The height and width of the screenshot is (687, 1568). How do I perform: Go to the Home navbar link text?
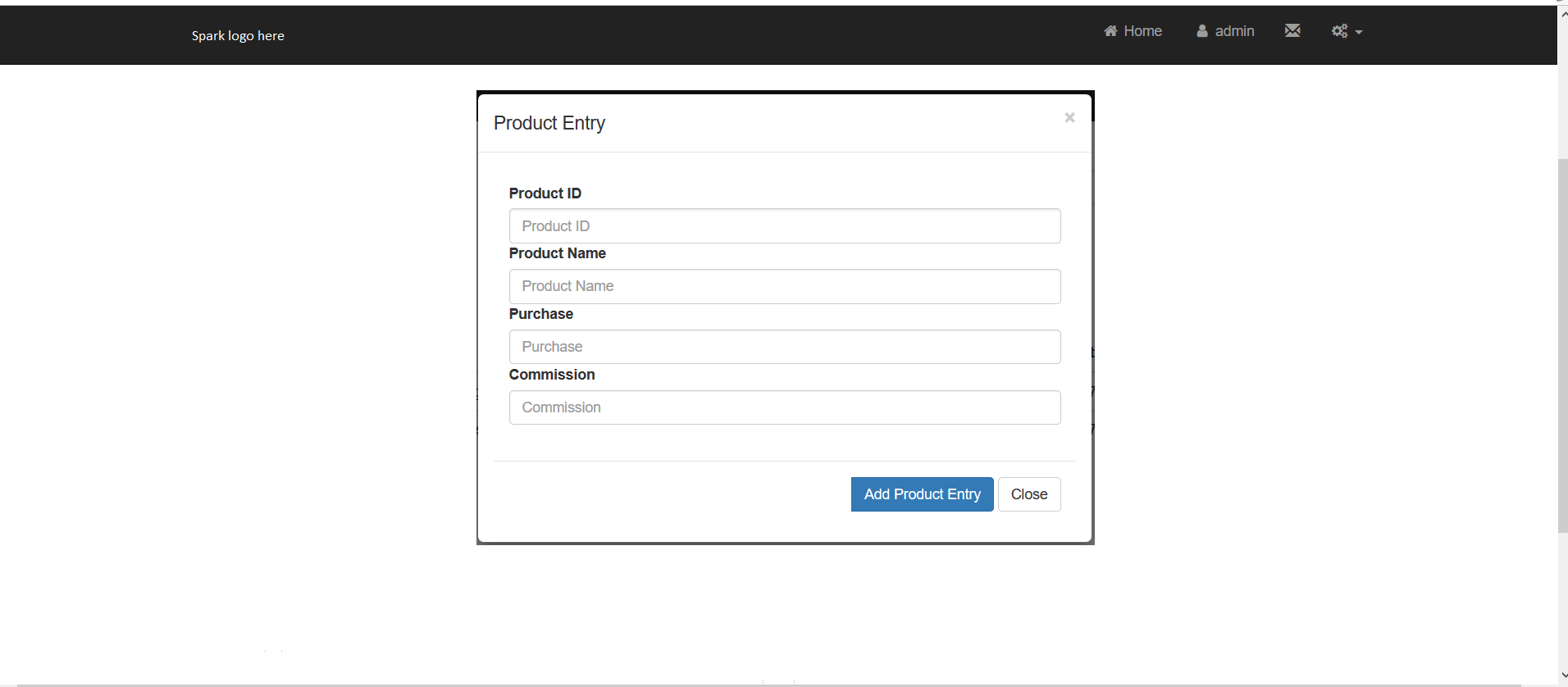tap(1142, 31)
